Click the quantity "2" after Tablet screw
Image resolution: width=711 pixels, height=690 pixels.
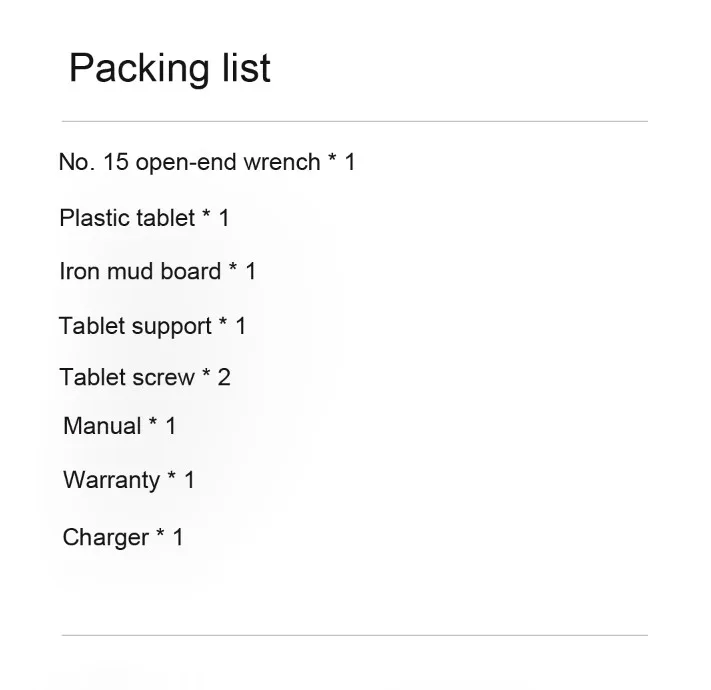click(x=224, y=377)
